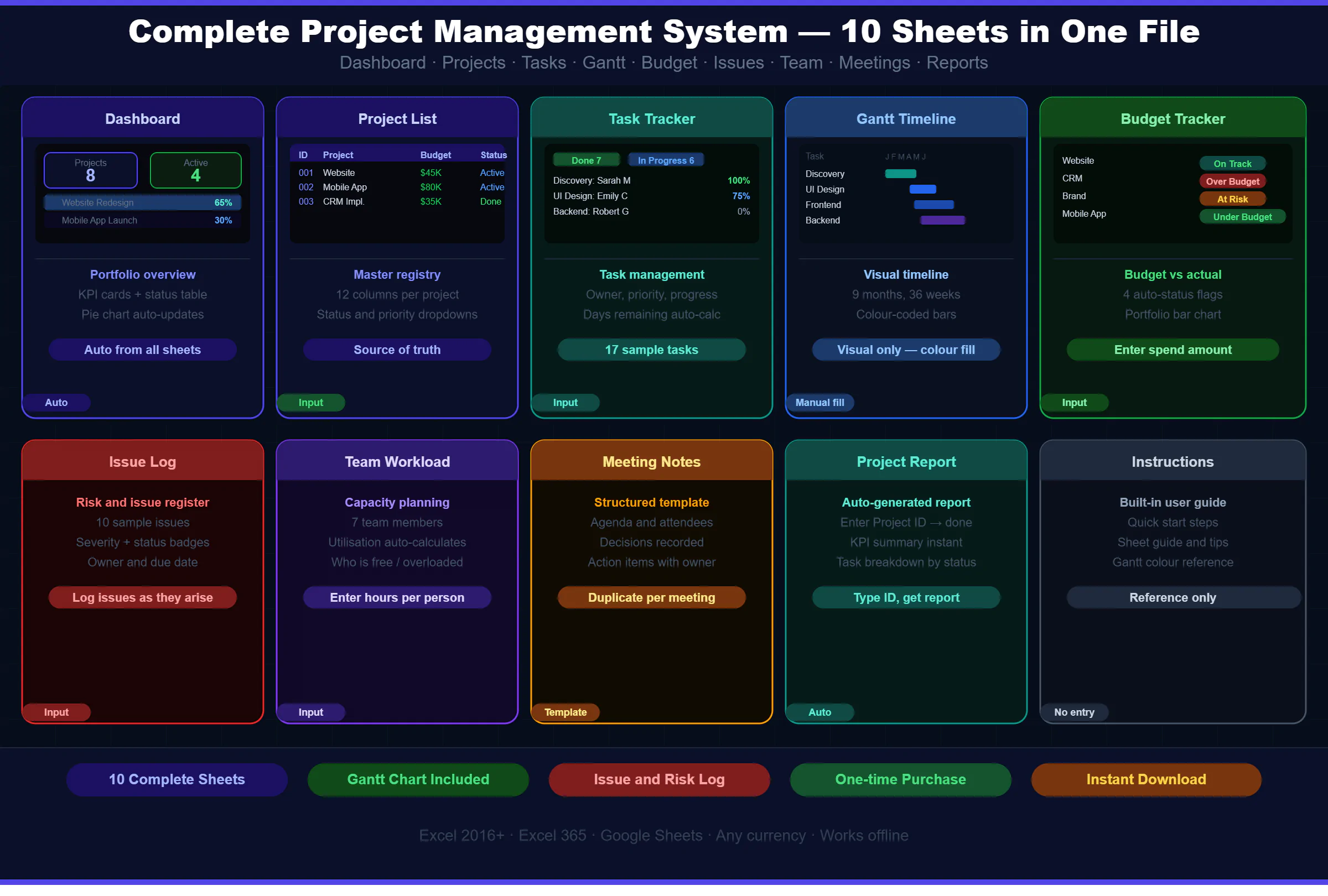Viewport: 1328px width, 896px height.
Task: Click the purple Backend Gantt bar
Action: [x=942, y=221]
